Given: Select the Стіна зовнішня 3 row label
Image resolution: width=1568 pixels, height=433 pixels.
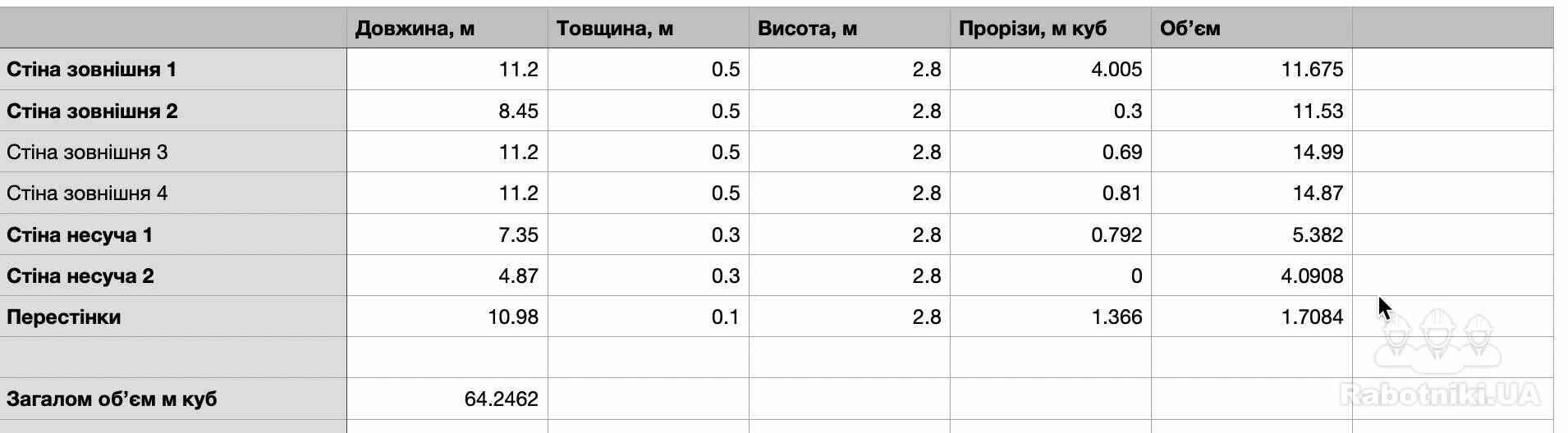Looking at the screenshot, I should [x=173, y=152].
